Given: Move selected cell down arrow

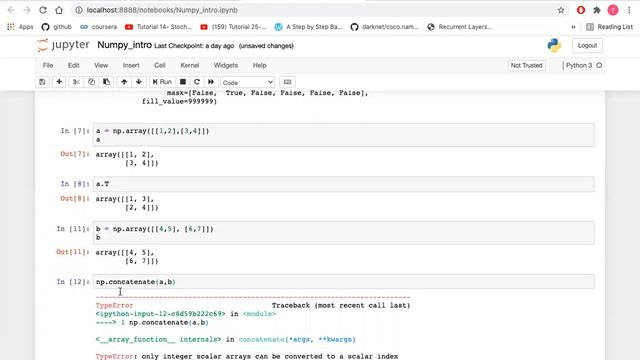Looking at the screenshot, I should pos(139,82).
